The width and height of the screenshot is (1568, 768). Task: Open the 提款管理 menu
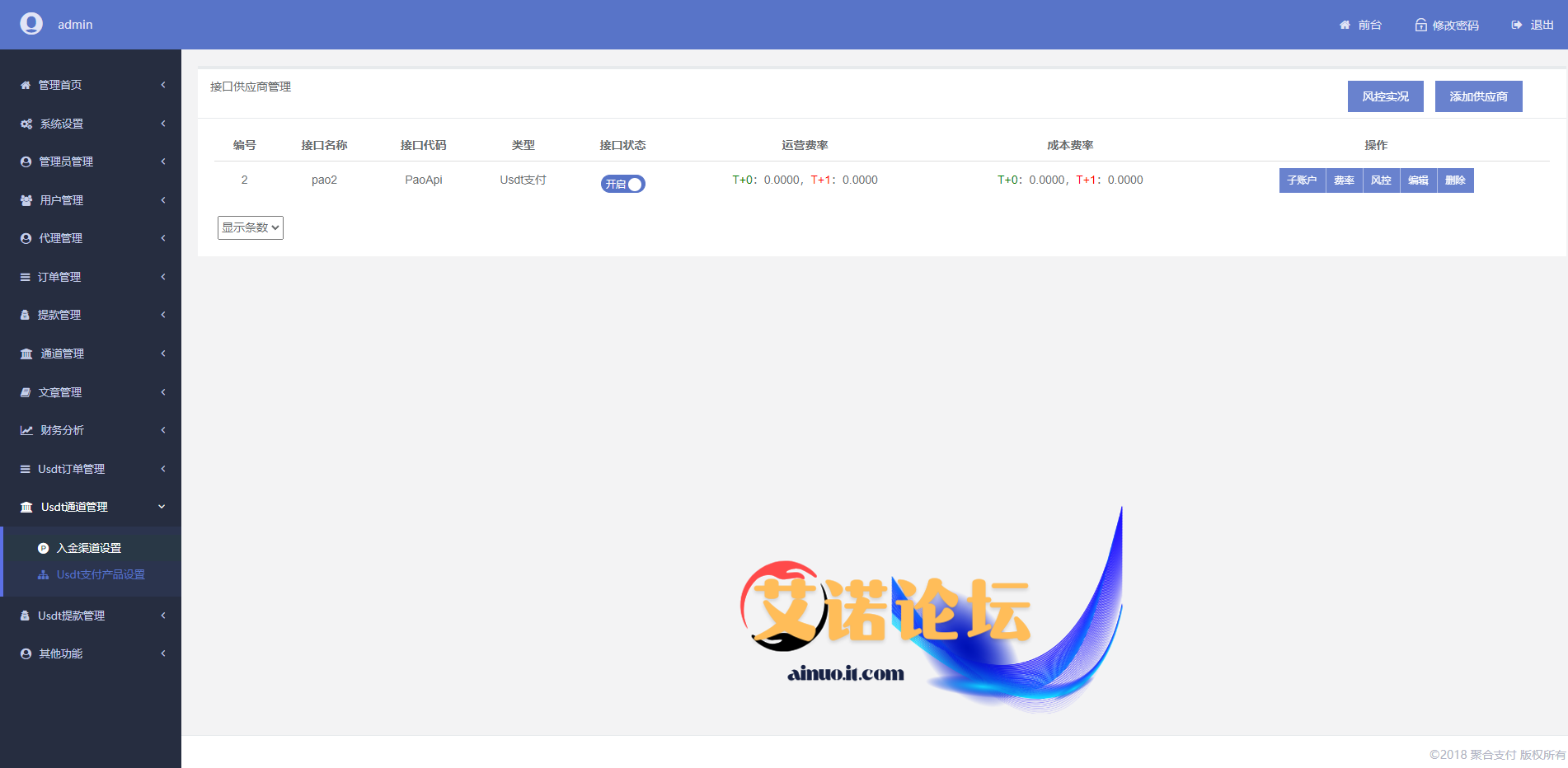click(91, 315)
